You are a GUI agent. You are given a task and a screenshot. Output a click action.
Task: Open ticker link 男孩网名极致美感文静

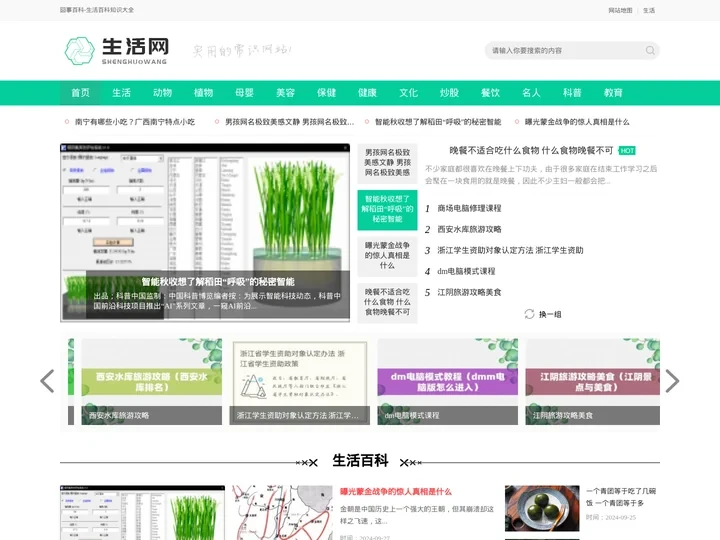coord(289,122)
